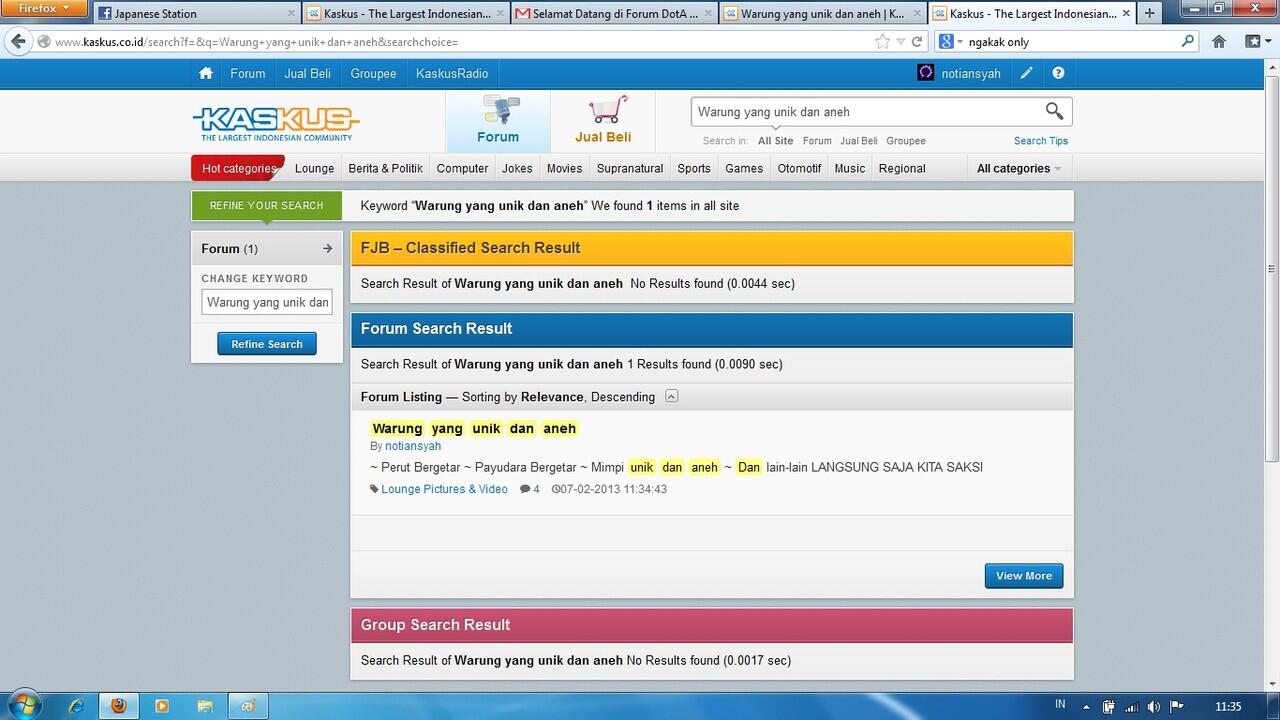Click the notiansyah username in the top bar
Image resolution: width=1280 pixels, height=720 pixels.
coord(971,73)
